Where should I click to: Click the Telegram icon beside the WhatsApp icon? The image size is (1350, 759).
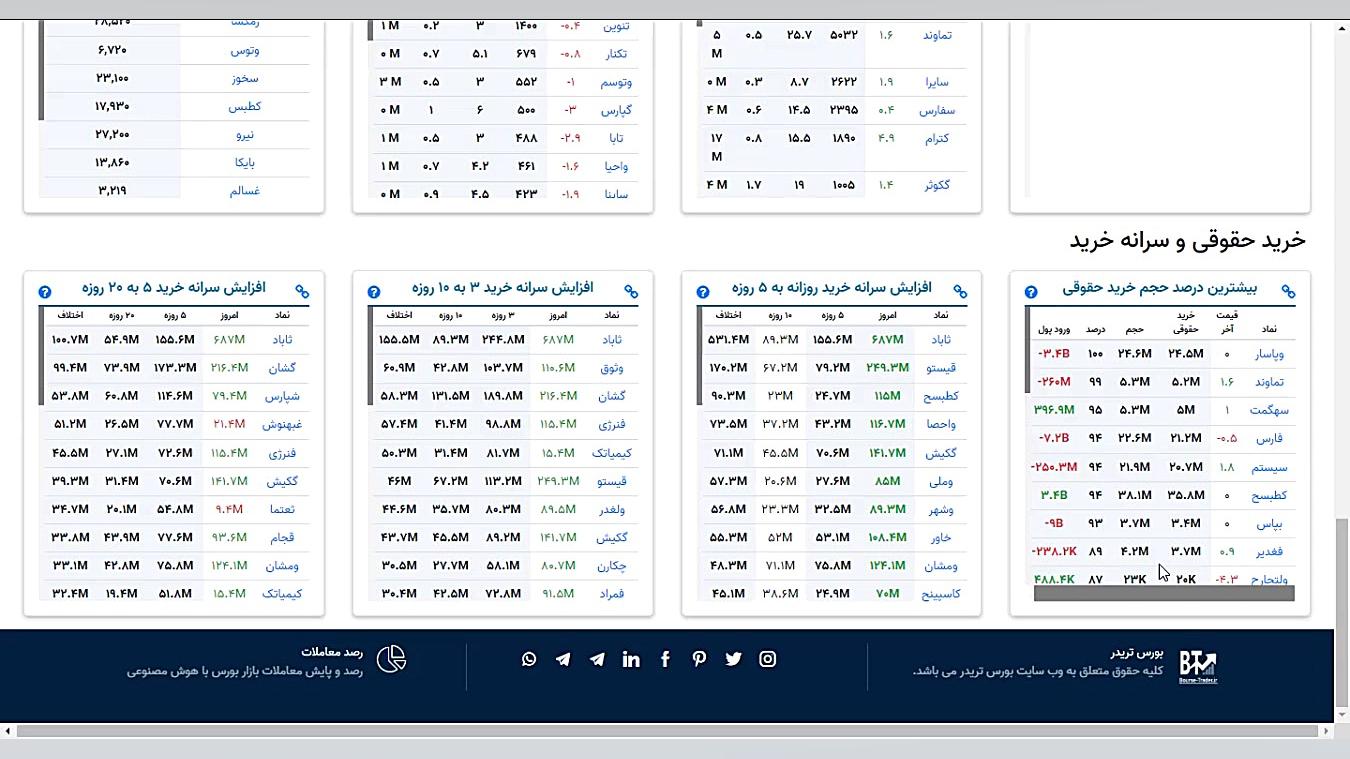563,659
